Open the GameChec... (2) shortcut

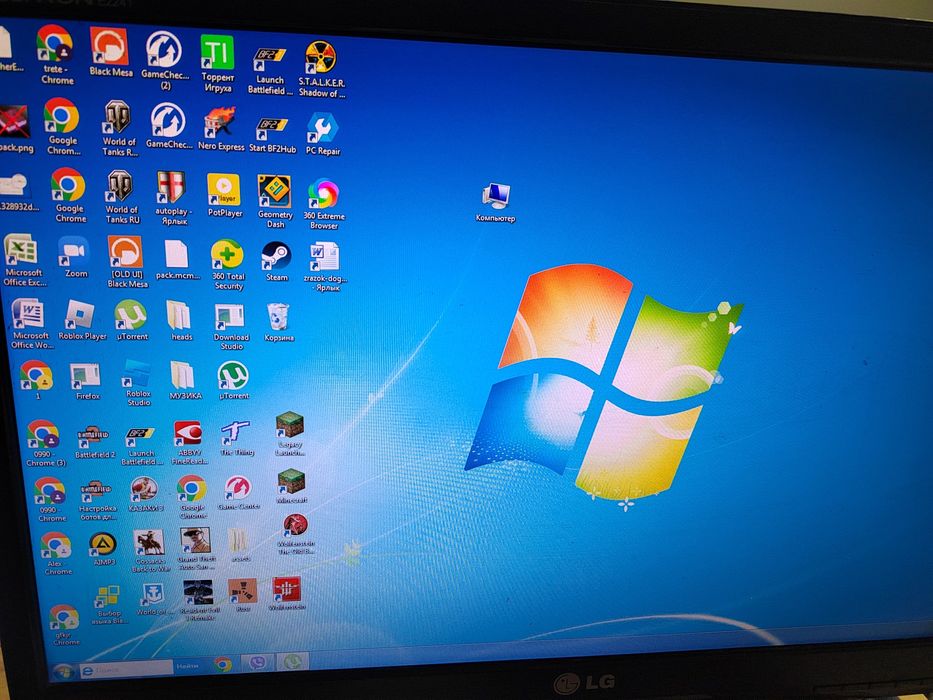(x=165, y=60)
